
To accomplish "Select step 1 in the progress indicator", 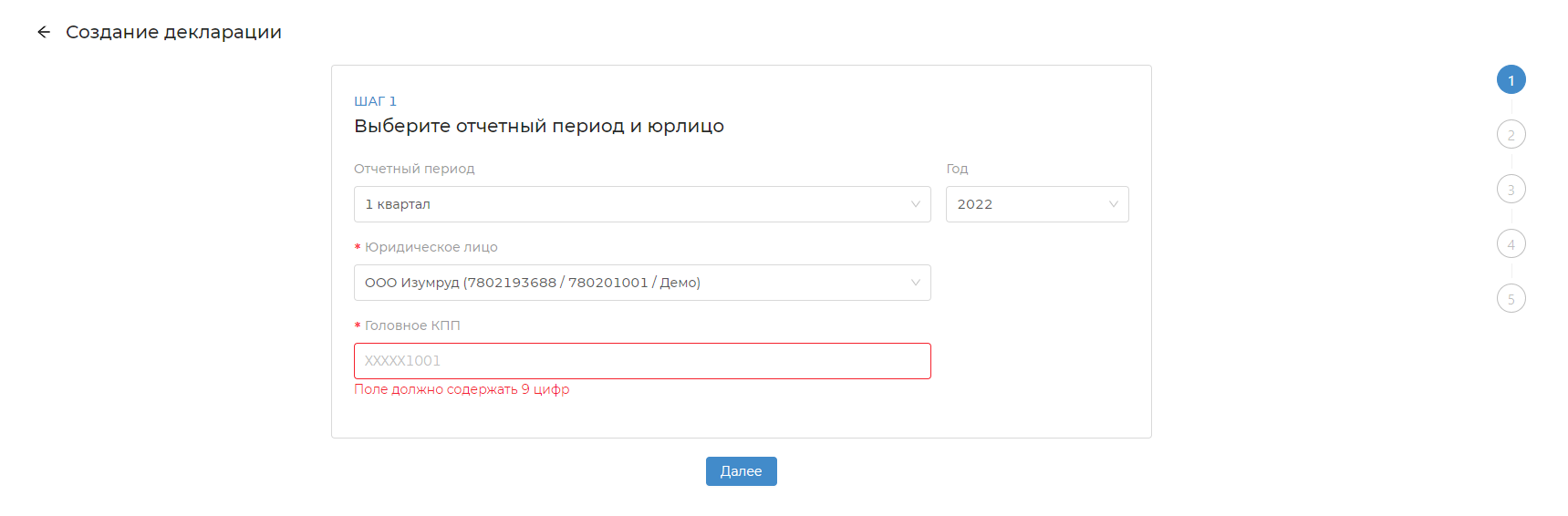I will [x=1511, y=80].
